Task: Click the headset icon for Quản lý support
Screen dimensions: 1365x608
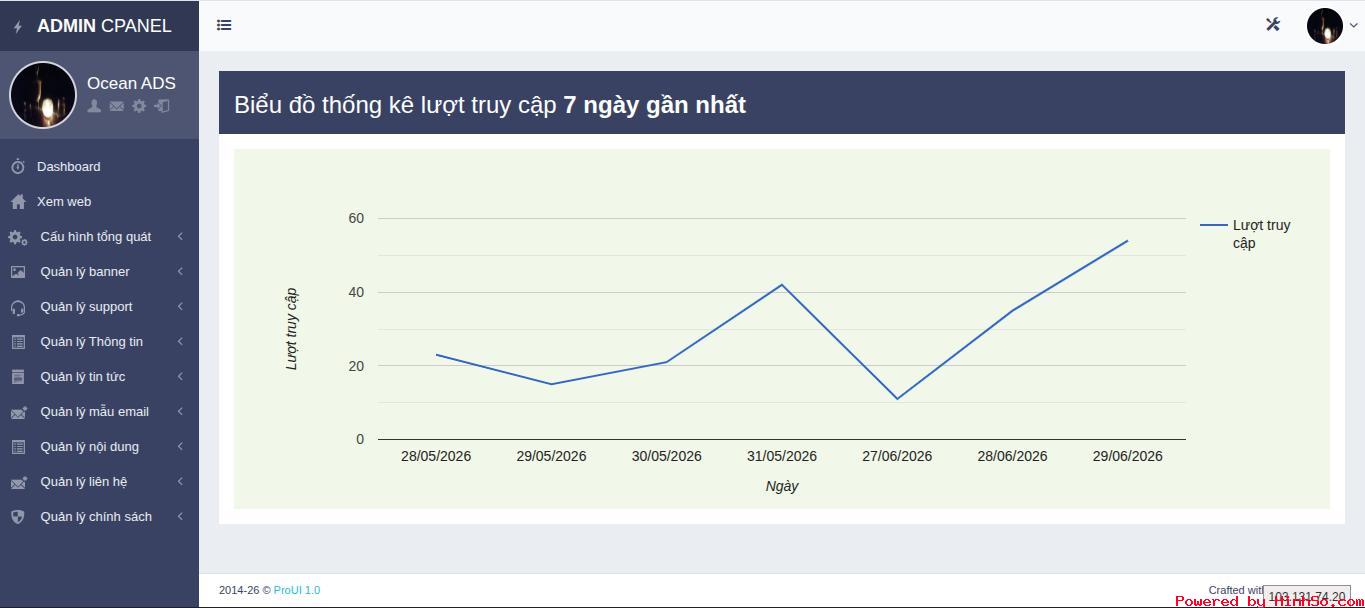Action: [18, 307]
